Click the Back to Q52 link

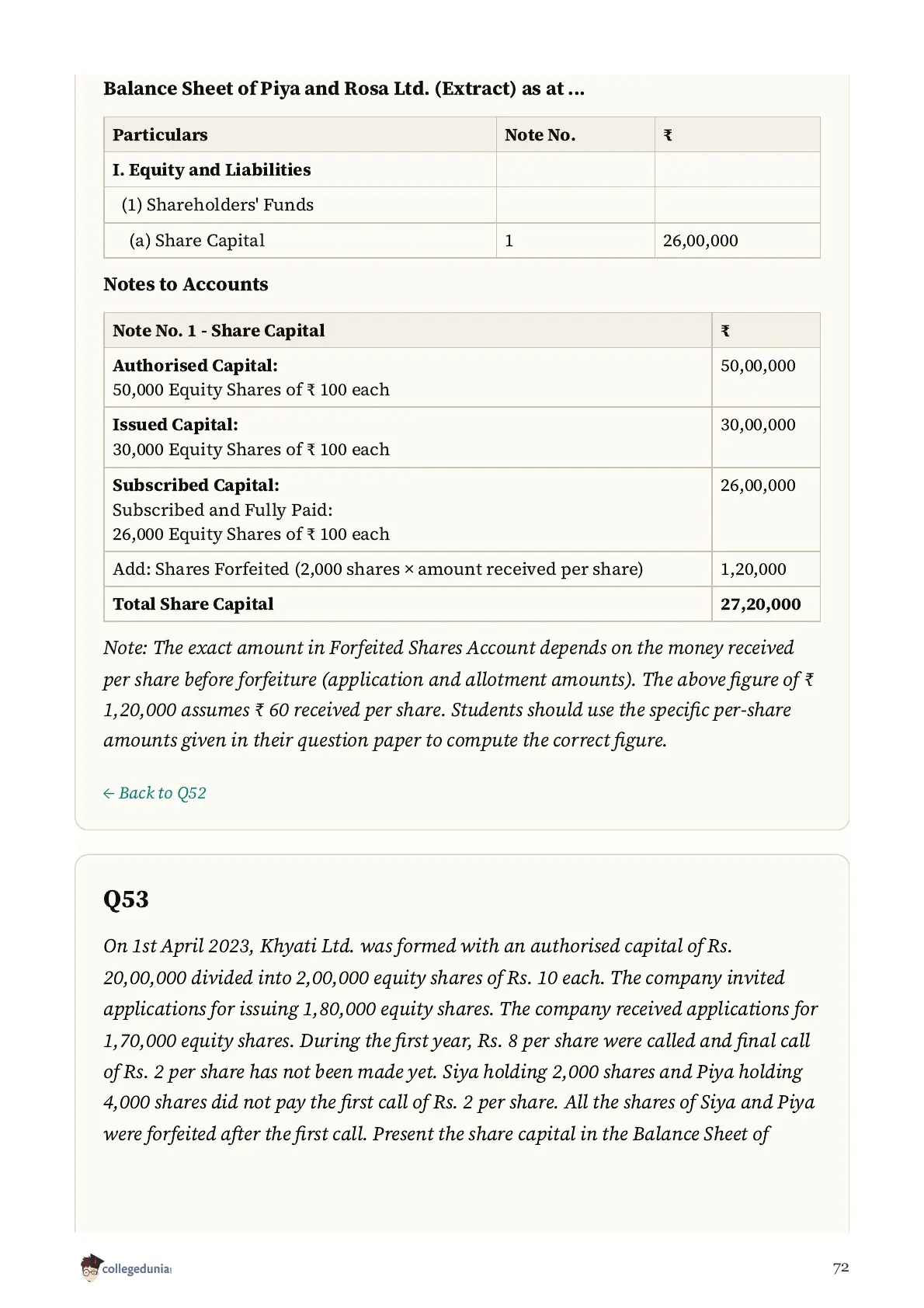click(155, 793)
